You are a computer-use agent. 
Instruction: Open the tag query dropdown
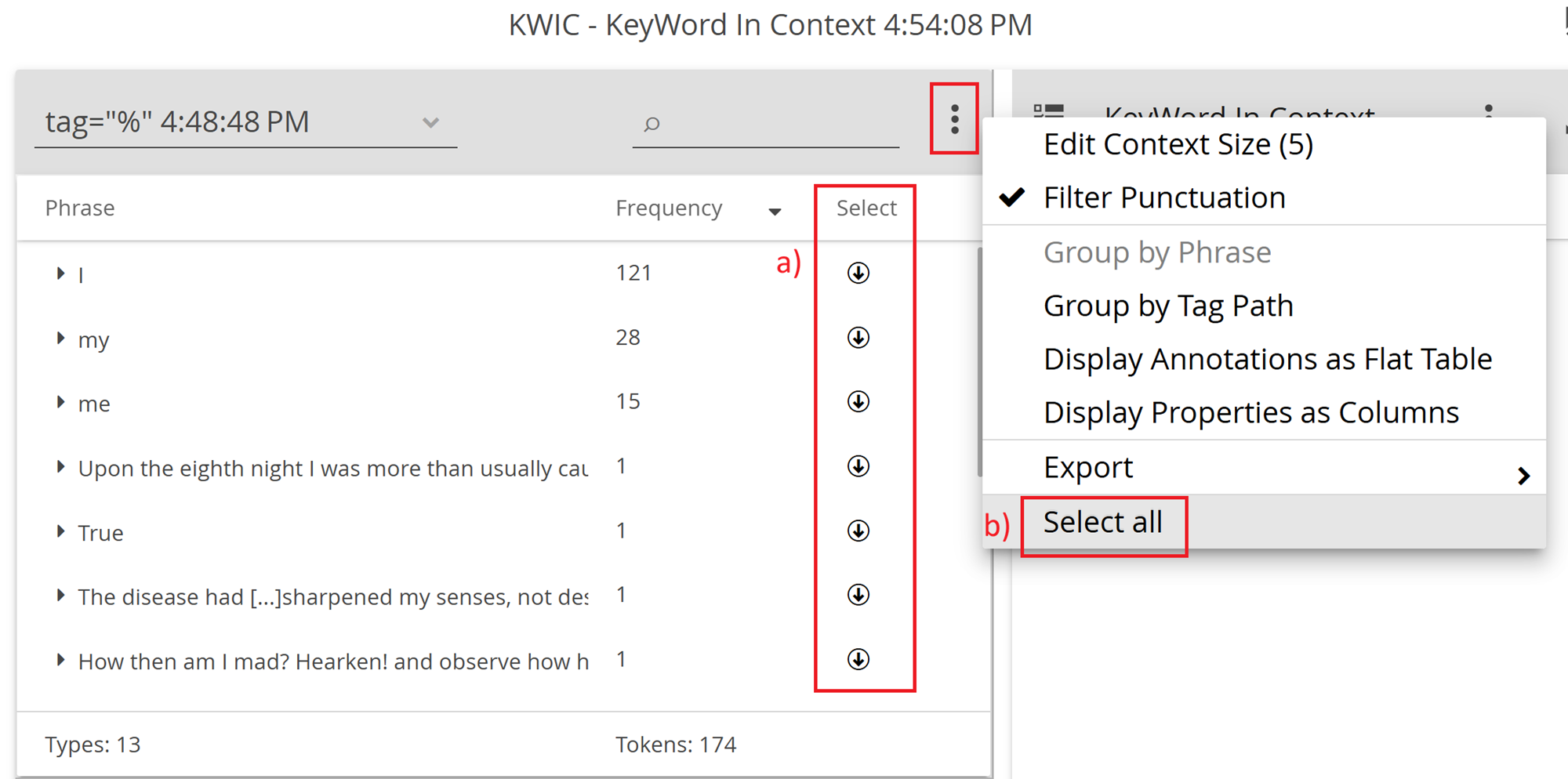430,122
